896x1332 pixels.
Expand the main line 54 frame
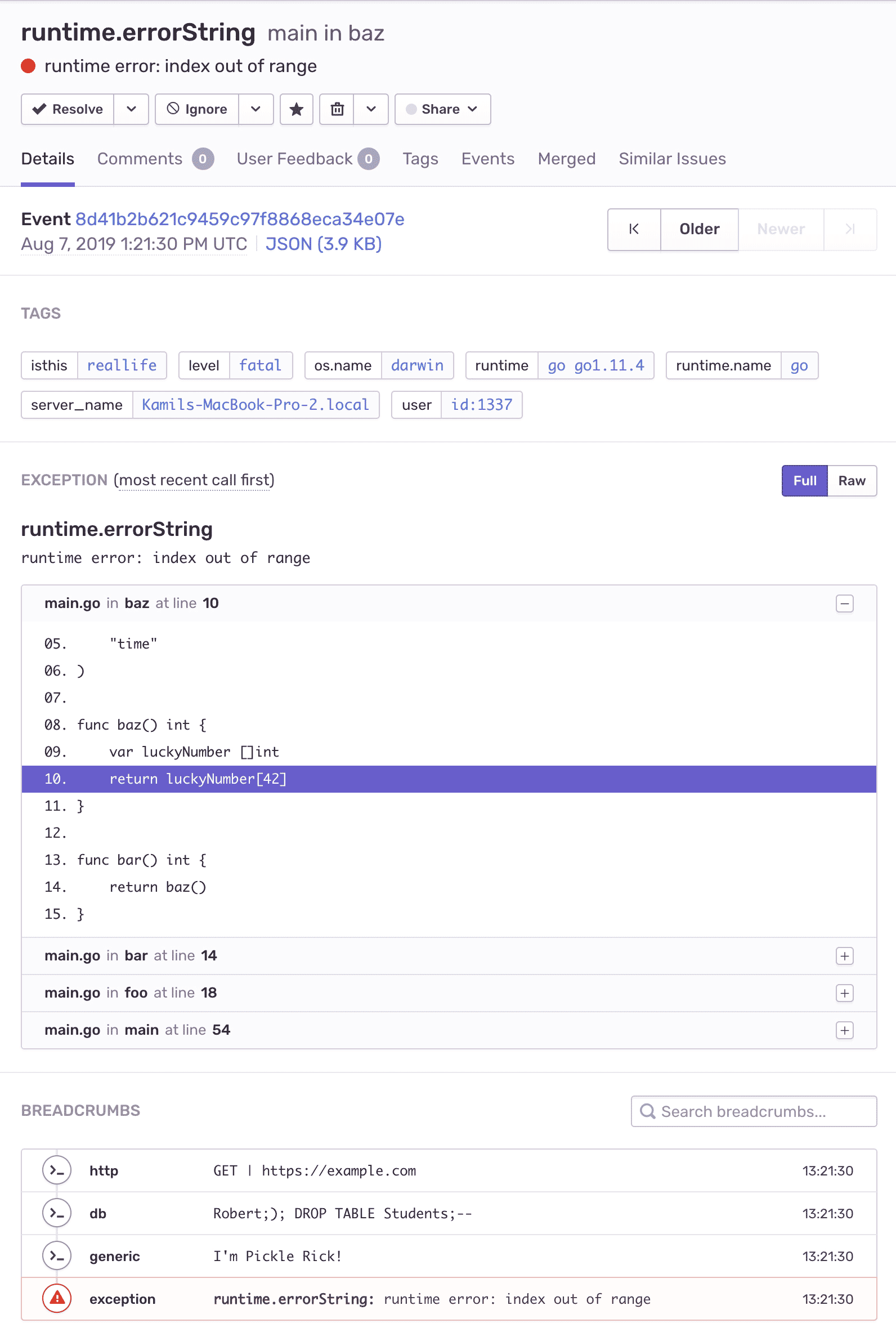point(844,1030)
